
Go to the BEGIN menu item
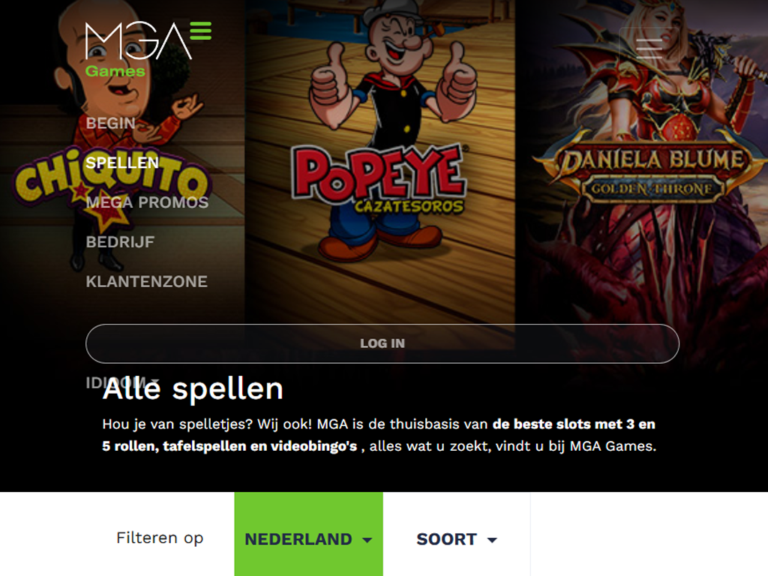pos(111,123)
